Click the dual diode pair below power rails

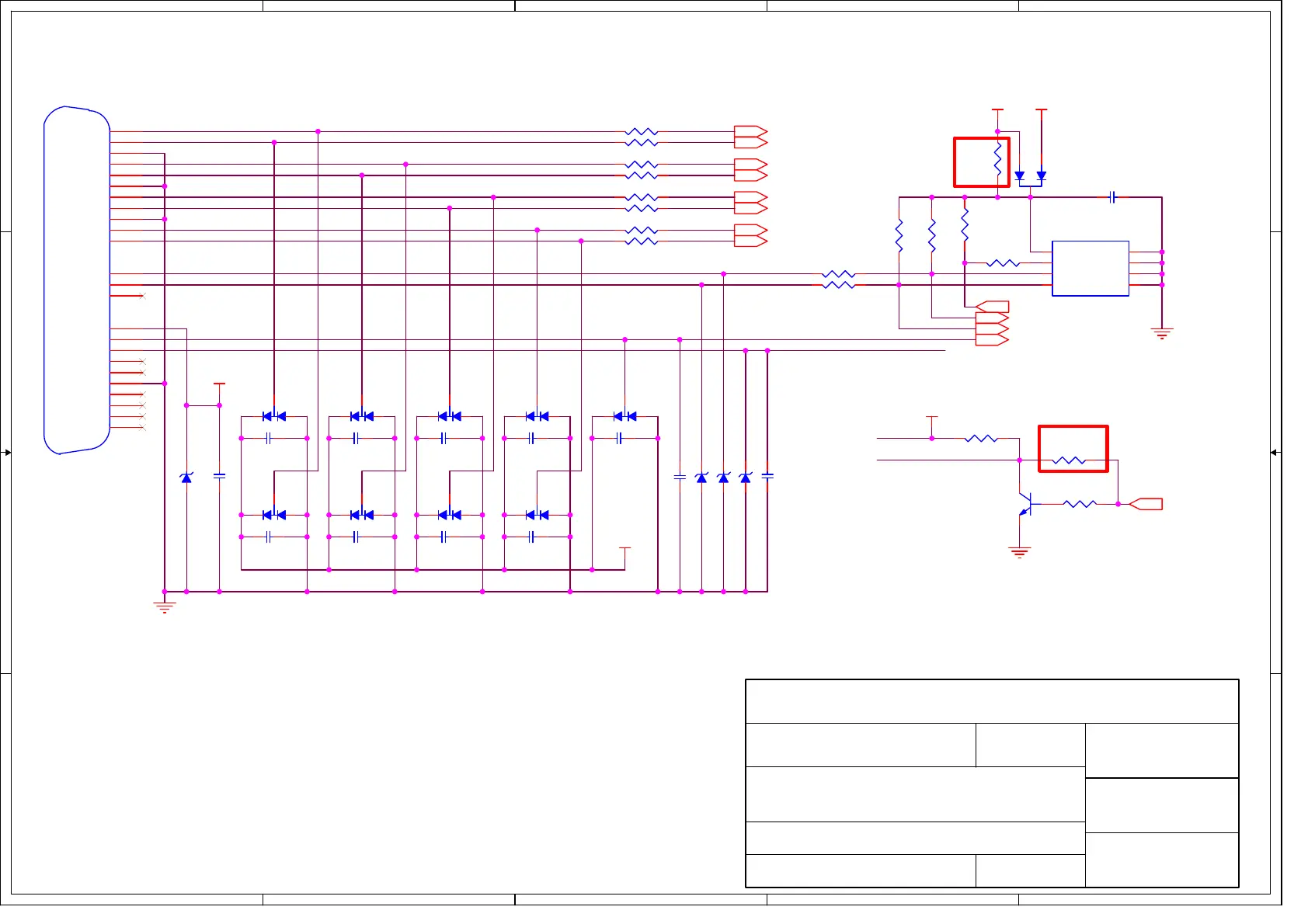(x=1030, y=176)
